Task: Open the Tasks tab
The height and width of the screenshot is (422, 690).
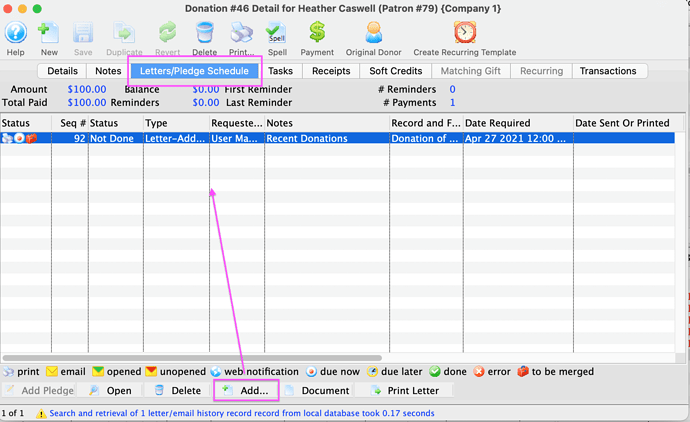Action: coord(280,71)
